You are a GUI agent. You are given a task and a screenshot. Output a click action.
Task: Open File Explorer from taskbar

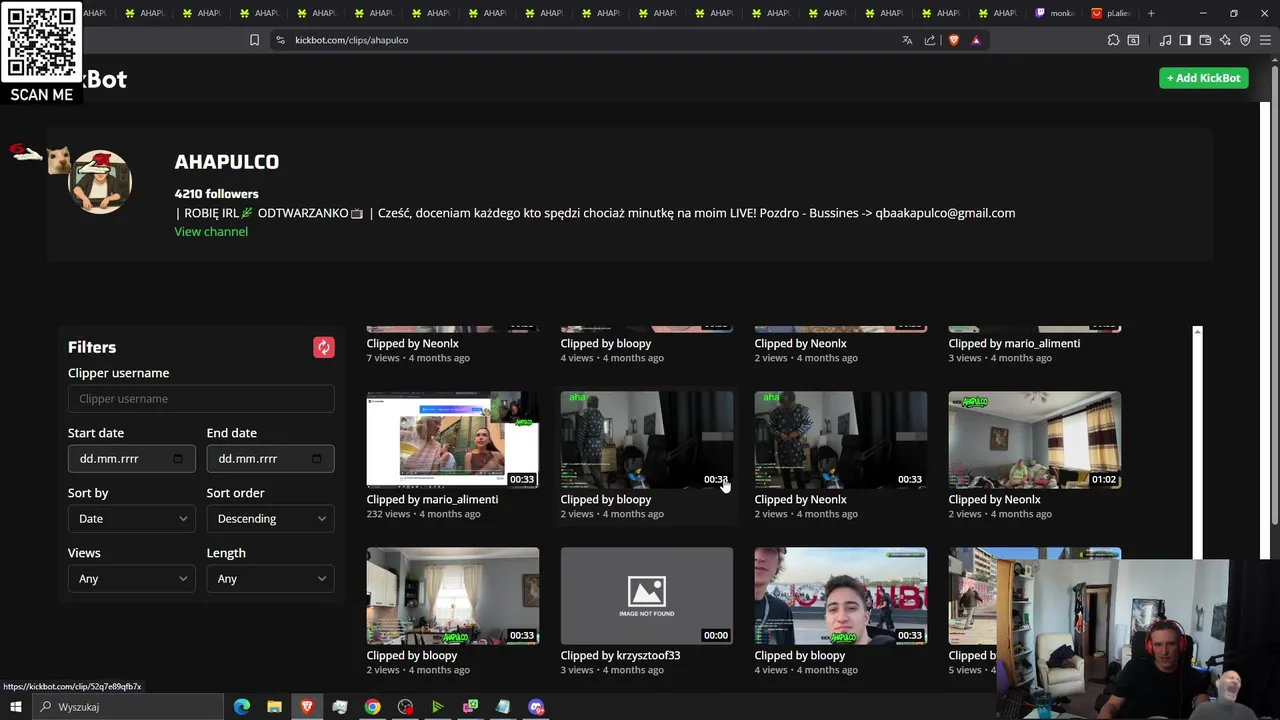click(274, 707)
